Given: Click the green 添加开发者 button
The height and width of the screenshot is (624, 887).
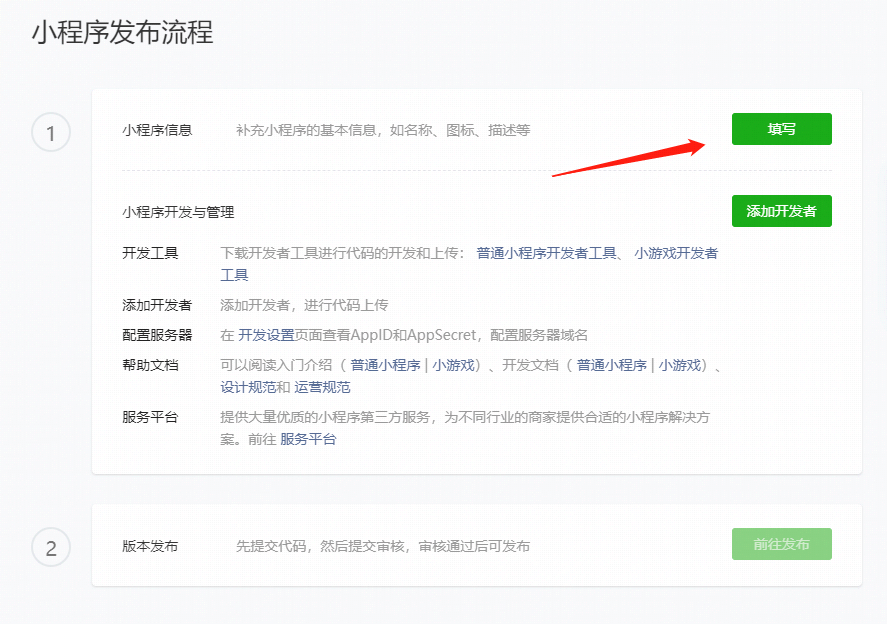Looking at the screenshot, I should 781,211.
